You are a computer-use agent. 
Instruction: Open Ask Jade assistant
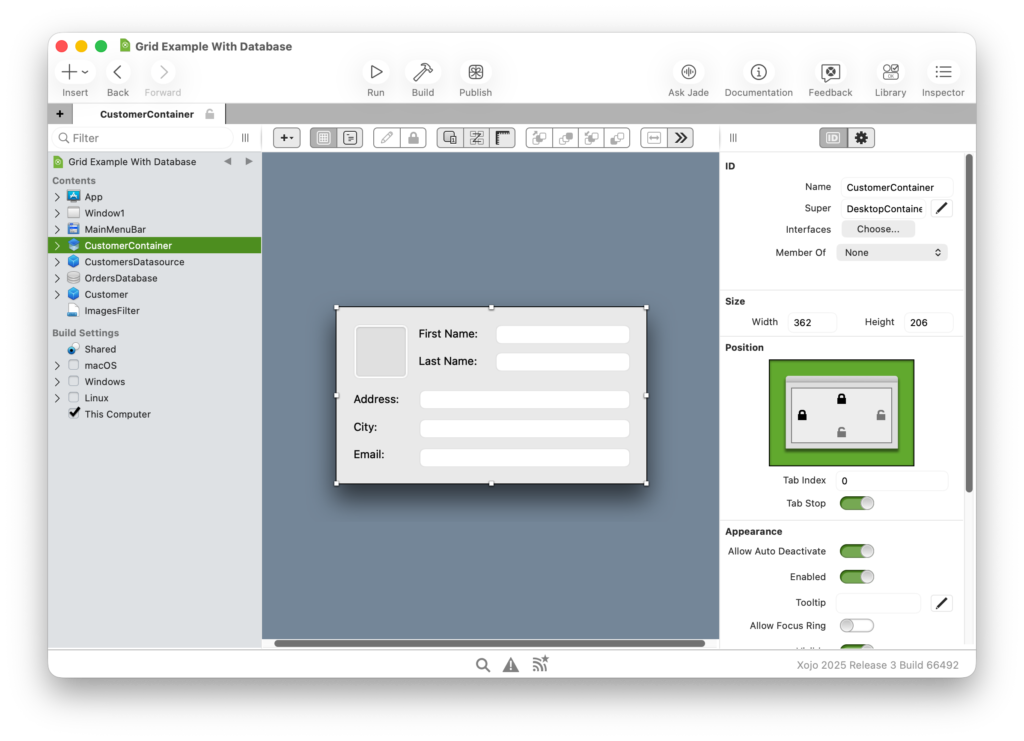(x=688, y=73)
